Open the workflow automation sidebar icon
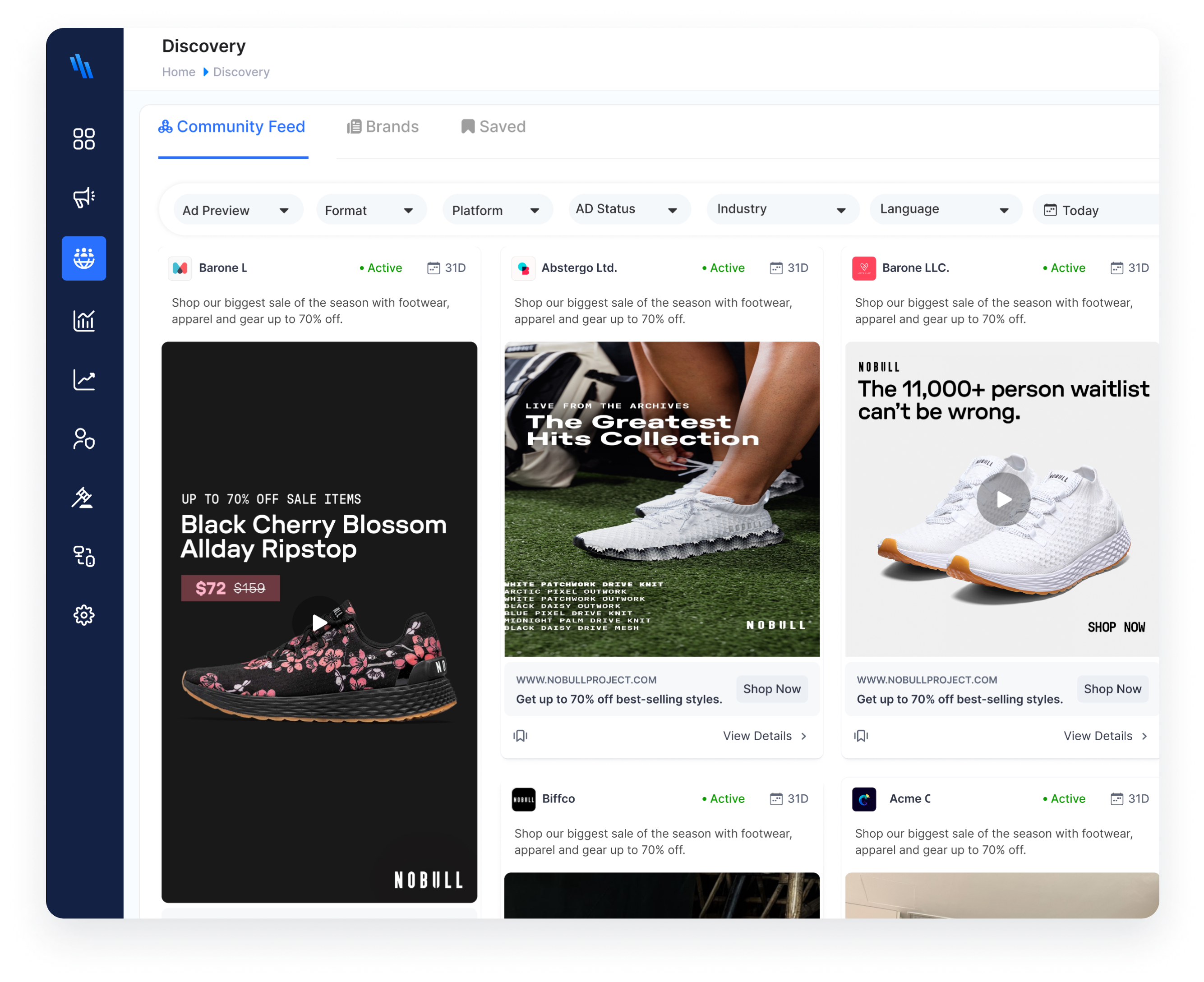Image resolution: width=1204 pixels, height=982 pixels. click(x=84, y=557)
